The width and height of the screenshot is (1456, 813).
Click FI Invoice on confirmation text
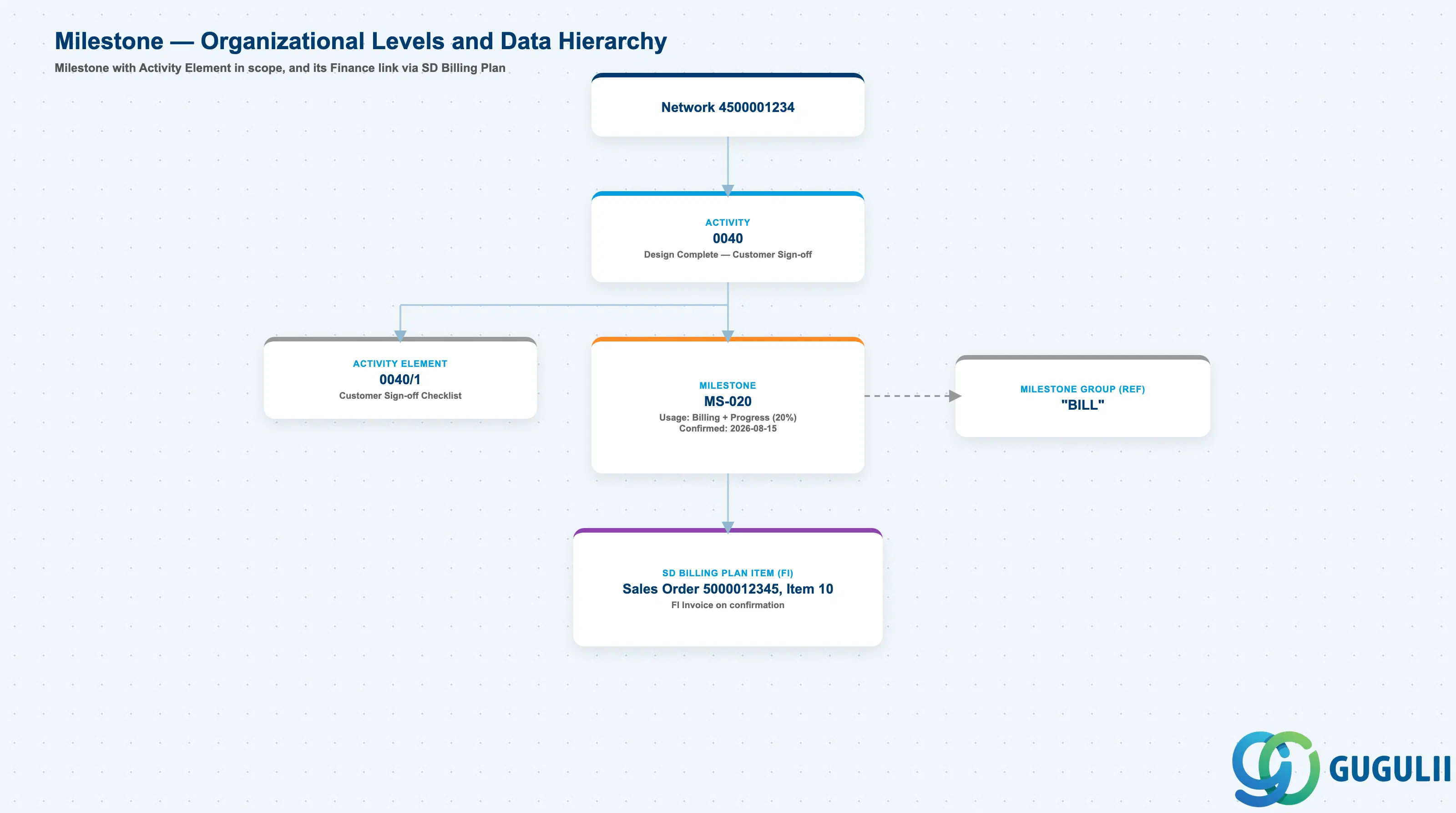click(x=728, y=605)
